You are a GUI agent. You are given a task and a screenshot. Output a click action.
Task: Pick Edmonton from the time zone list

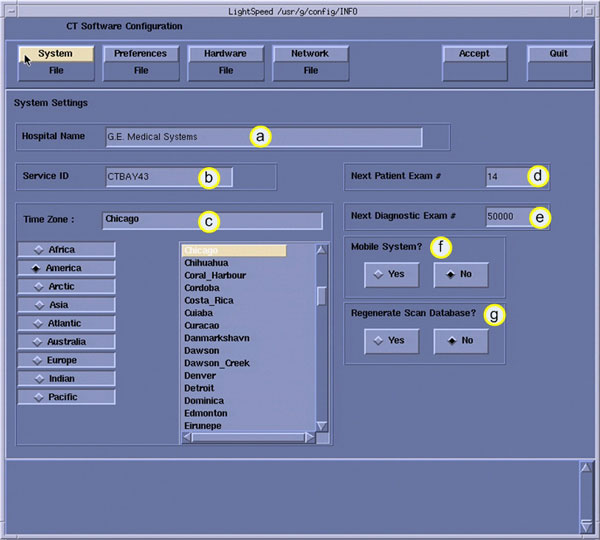(x=206, y=413)
